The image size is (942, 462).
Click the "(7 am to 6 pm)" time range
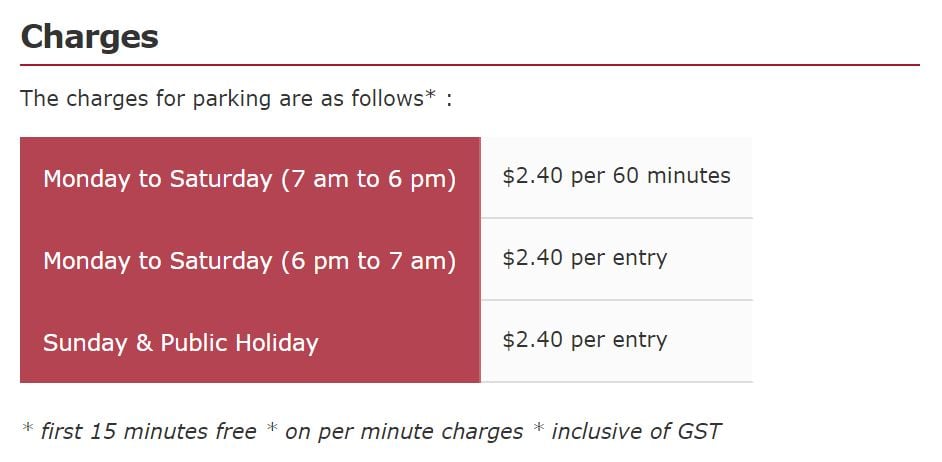click(368, 179)
